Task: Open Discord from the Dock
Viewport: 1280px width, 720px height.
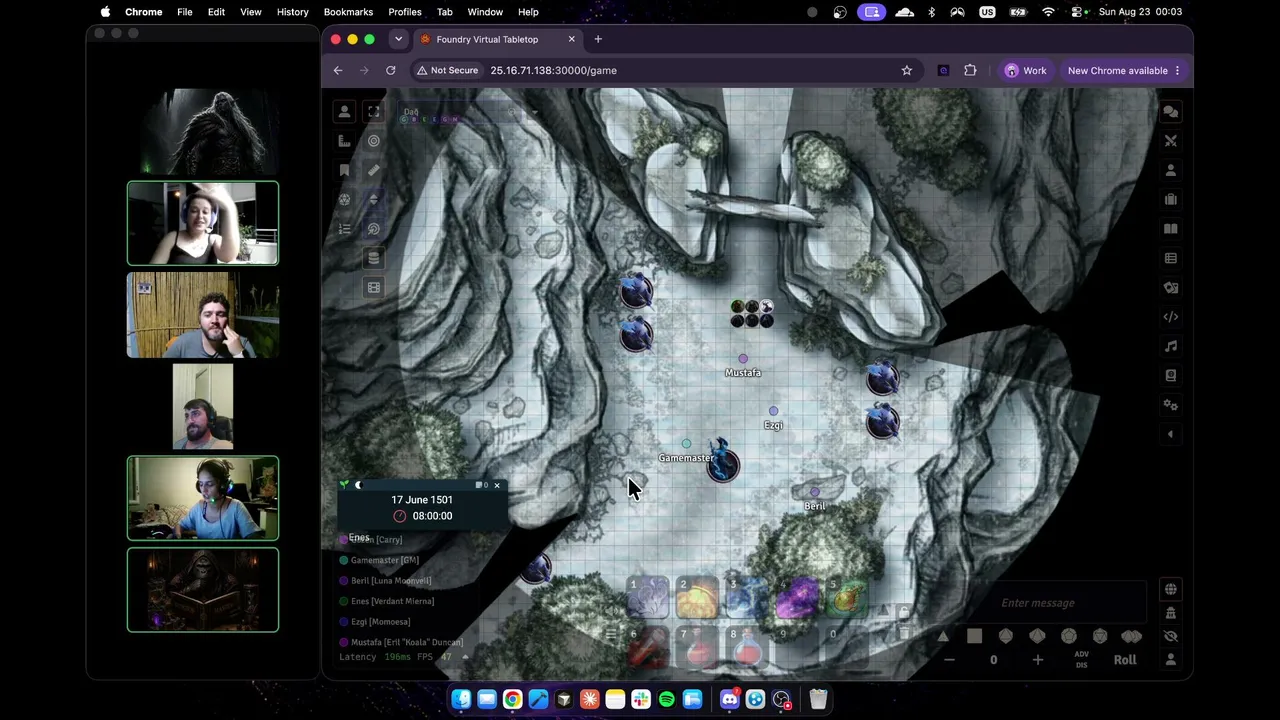Action: tap(730, 699)
